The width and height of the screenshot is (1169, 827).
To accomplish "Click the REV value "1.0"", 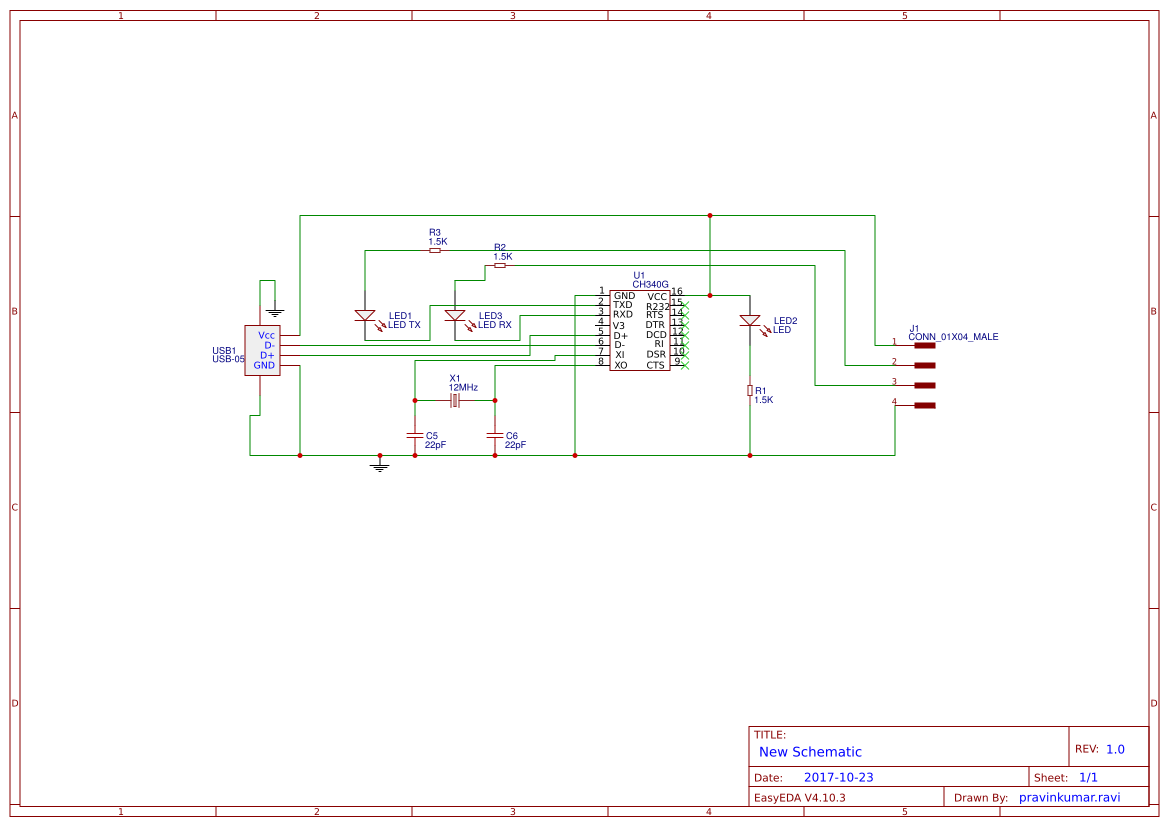I will coord(1115,750).
